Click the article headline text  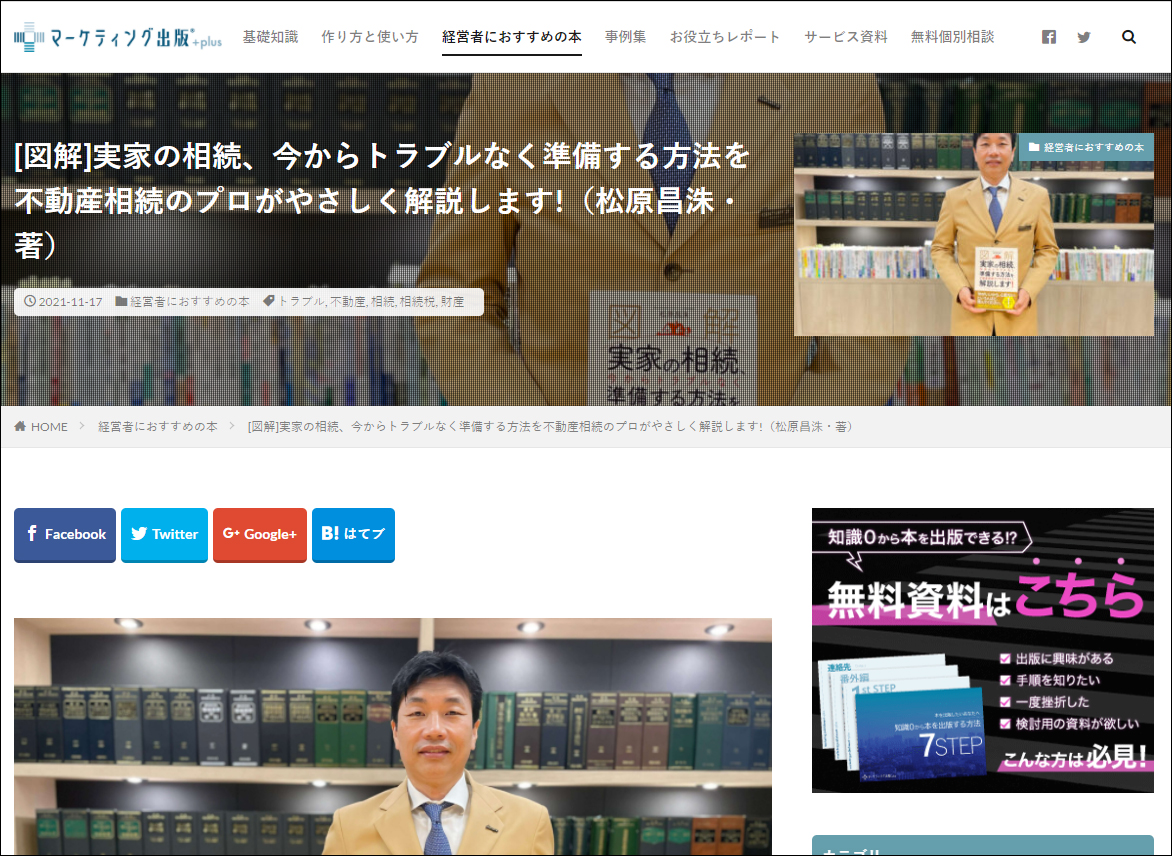pyautogui.click(x=381, y=200)
